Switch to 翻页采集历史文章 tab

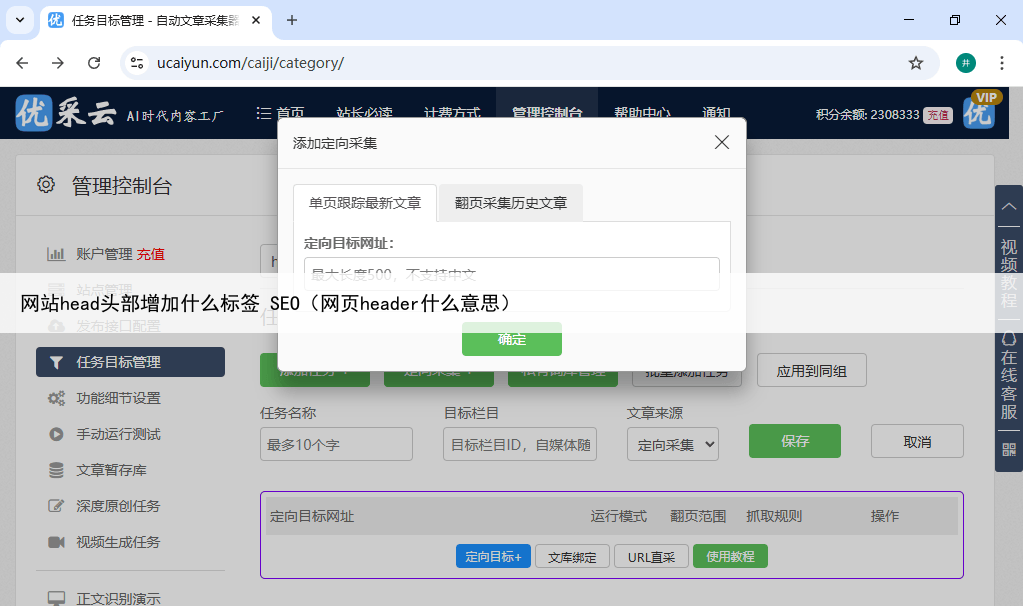click(510, 203)
